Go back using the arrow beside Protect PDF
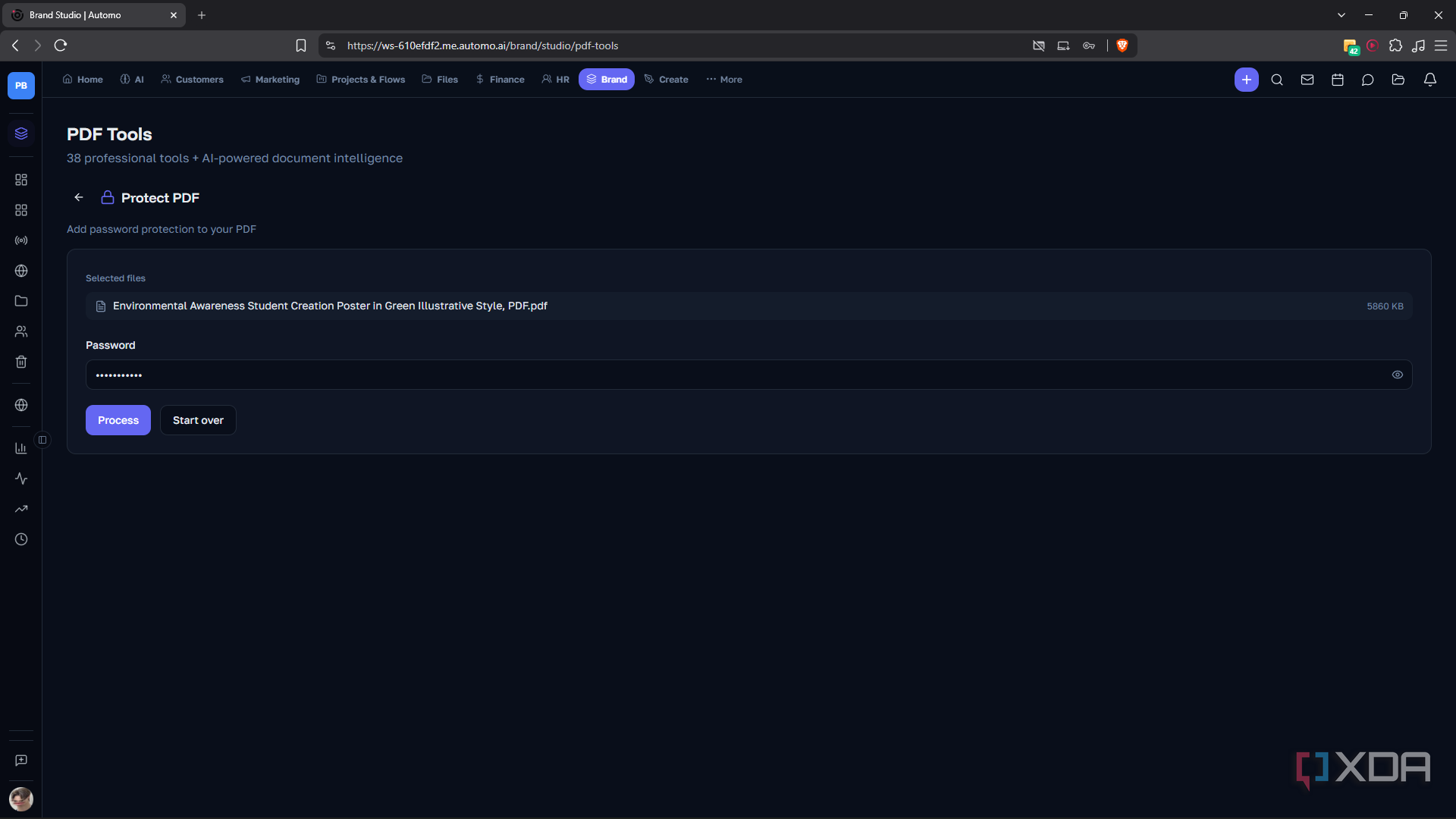Image resolution: width=1456 pixels, height=819 pixels. click(x=79, y=197)
